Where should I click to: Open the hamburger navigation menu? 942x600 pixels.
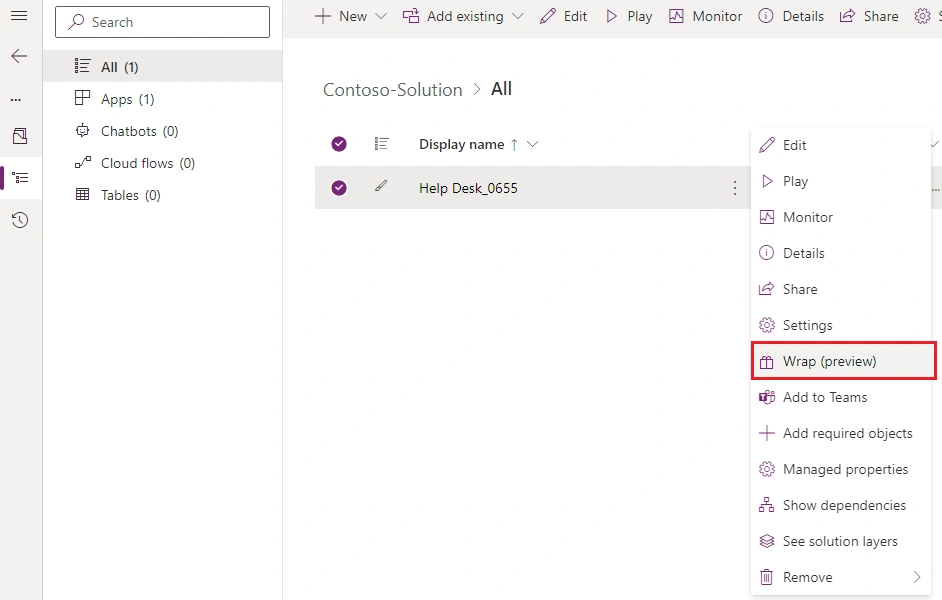[x=19, y=16]
